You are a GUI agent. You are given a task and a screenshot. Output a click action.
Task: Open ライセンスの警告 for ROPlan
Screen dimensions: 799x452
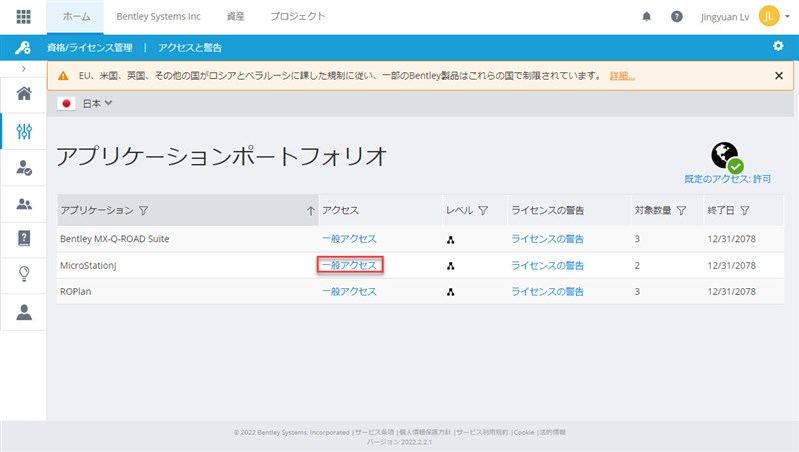[548, 292]
